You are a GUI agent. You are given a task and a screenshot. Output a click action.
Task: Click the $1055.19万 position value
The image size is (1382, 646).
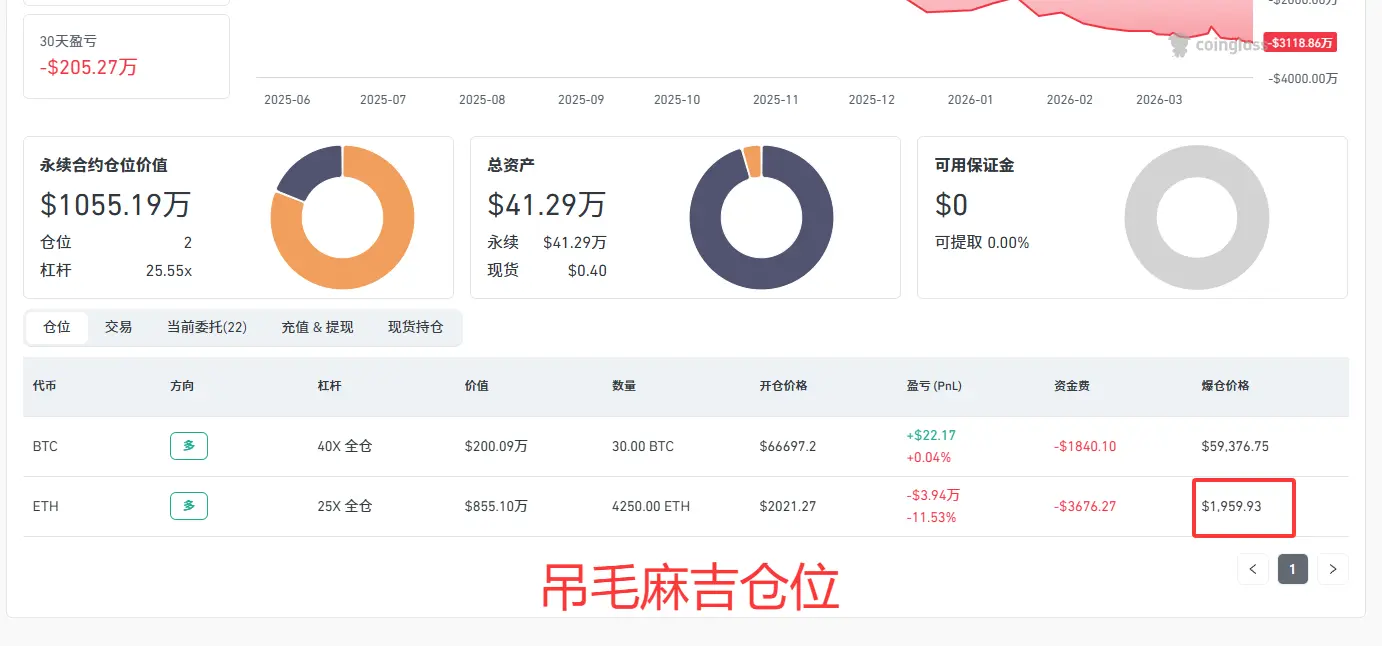(x=115, y=205)
